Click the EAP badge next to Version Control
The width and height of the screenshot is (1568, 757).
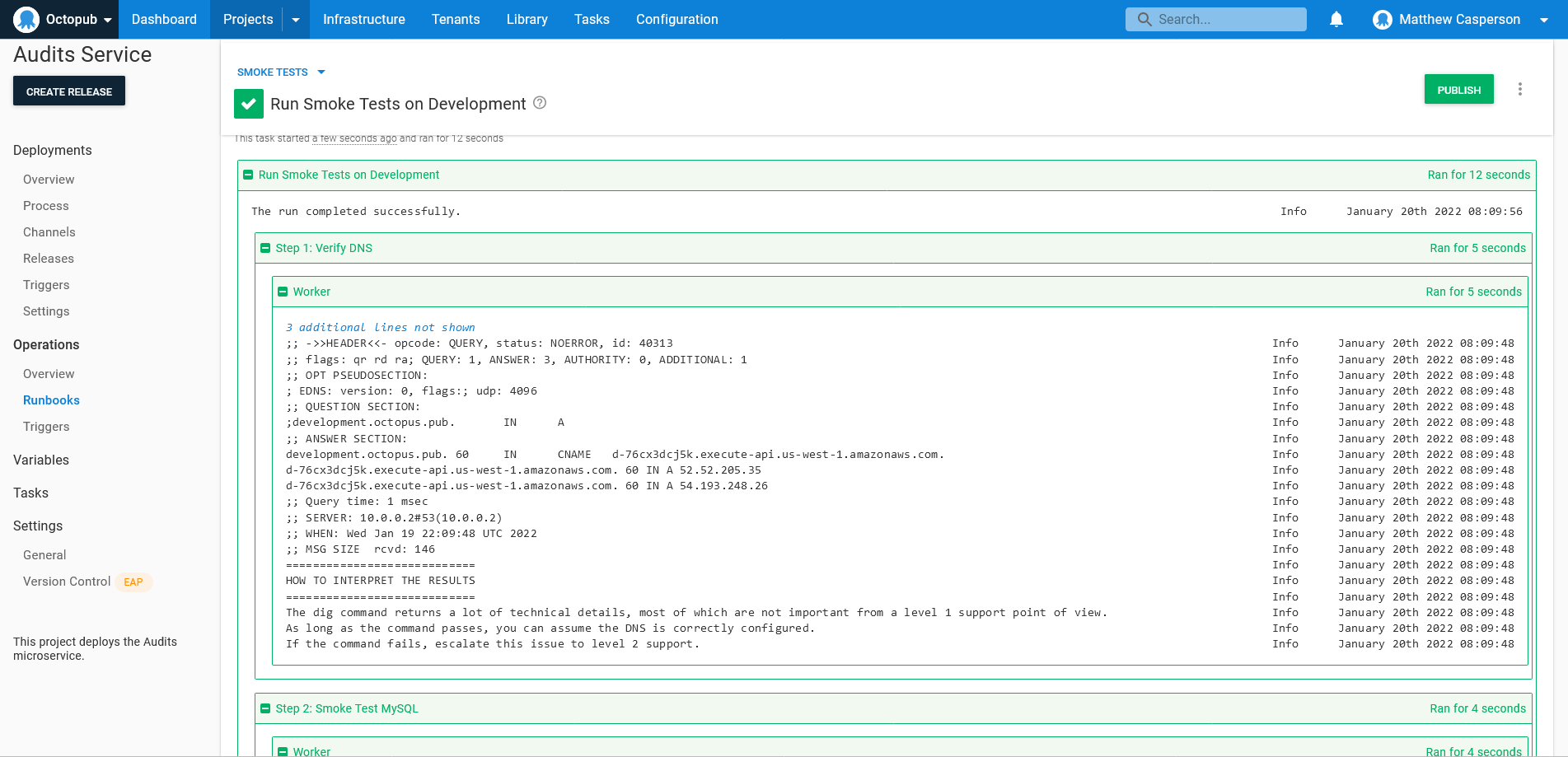(133, 582)
